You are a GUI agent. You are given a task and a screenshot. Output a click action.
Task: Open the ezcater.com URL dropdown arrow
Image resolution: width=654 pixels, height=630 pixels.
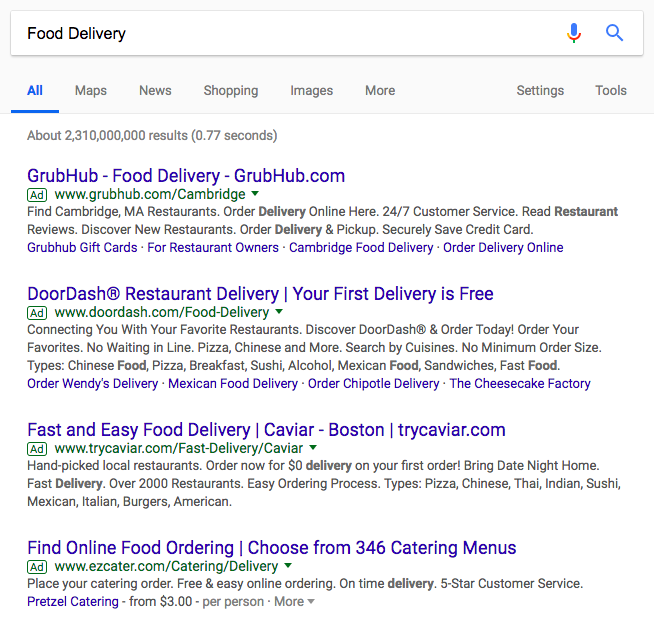(288, 566)
